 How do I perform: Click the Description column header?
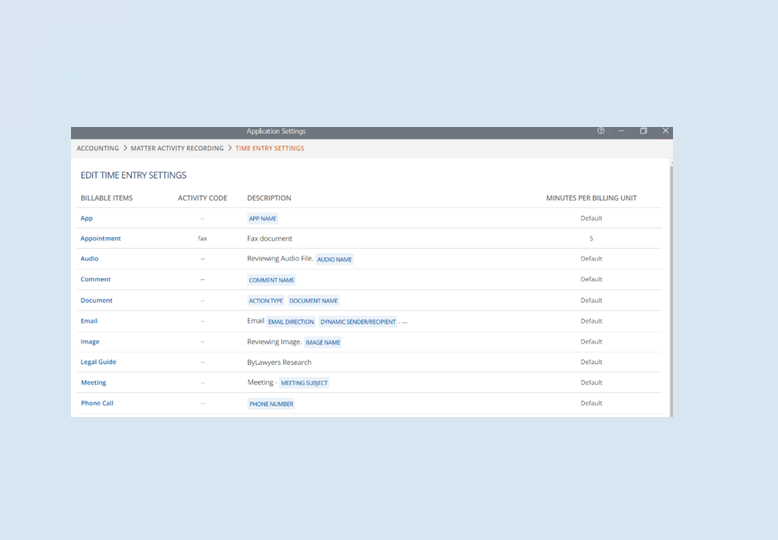[x=269, y=198]
